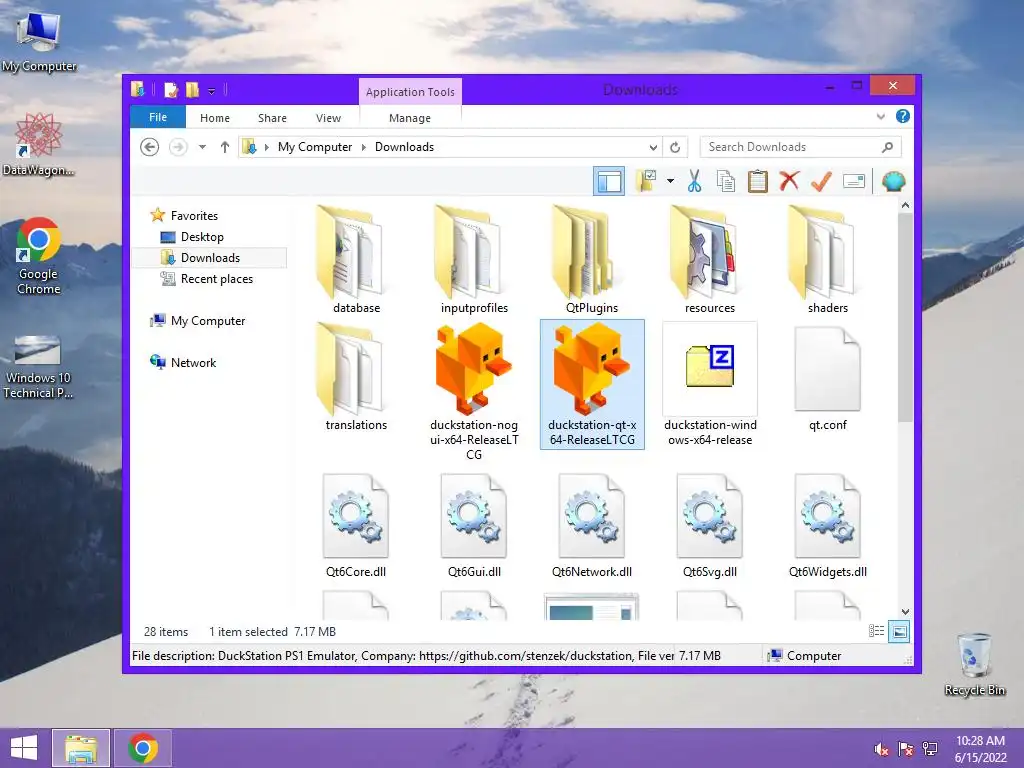Screen dimensions: 1024x768
Task: Click the taskbar clock showing 10:28 AM
Action: point(980,748)
